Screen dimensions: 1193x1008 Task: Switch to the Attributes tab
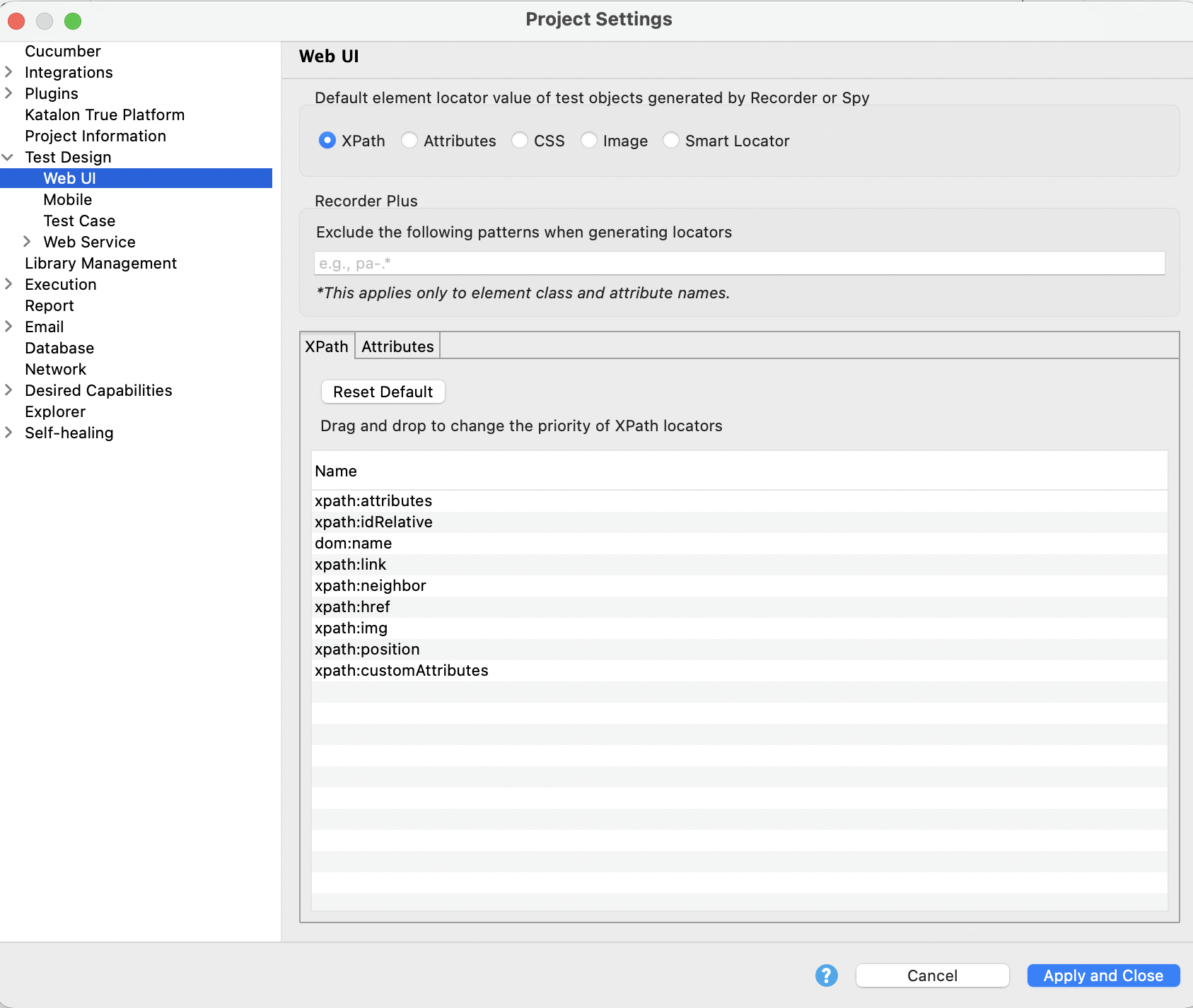point(397,346)
